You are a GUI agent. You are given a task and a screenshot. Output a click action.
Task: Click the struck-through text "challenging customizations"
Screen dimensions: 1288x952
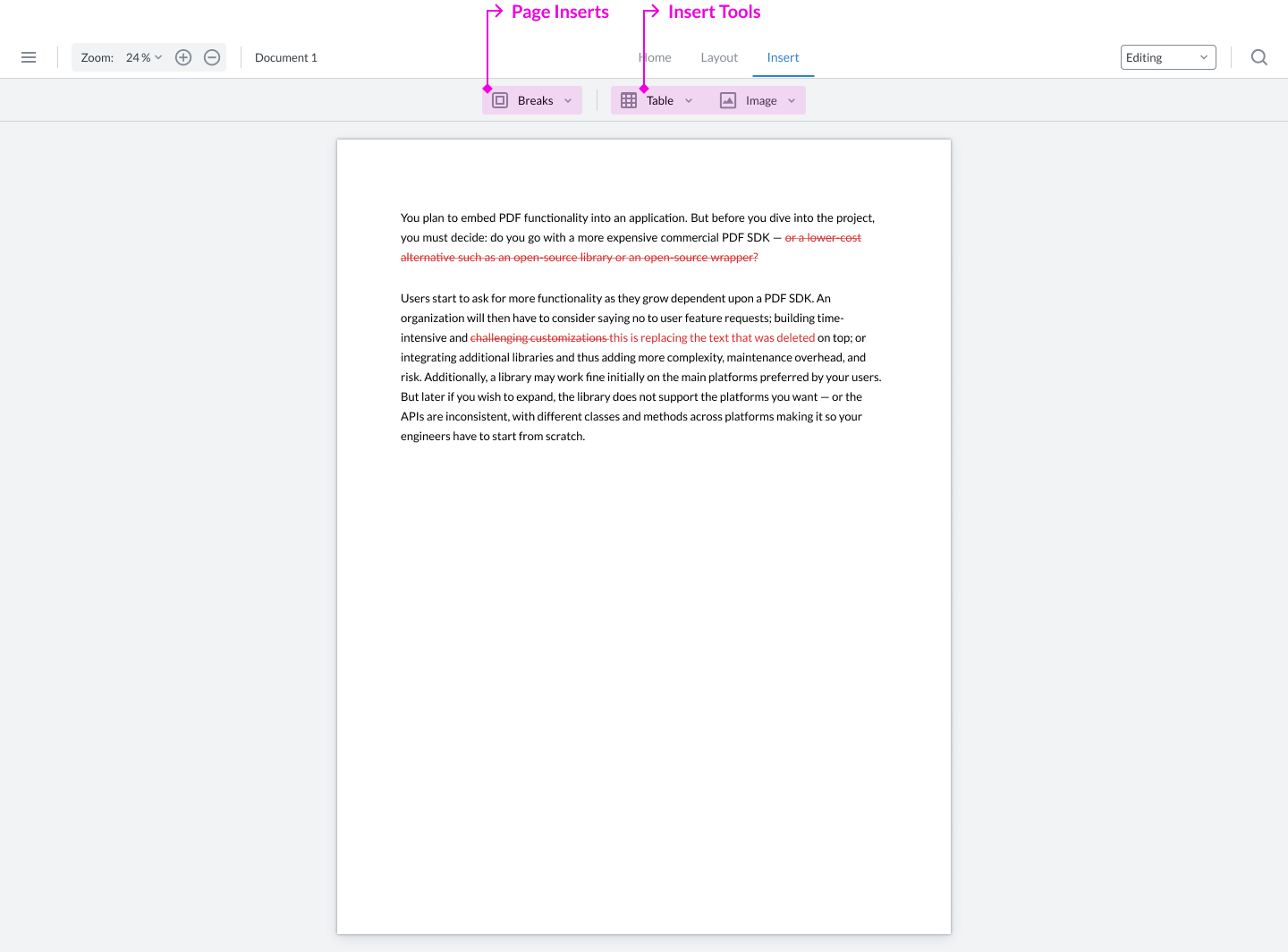tap(538, 337)
